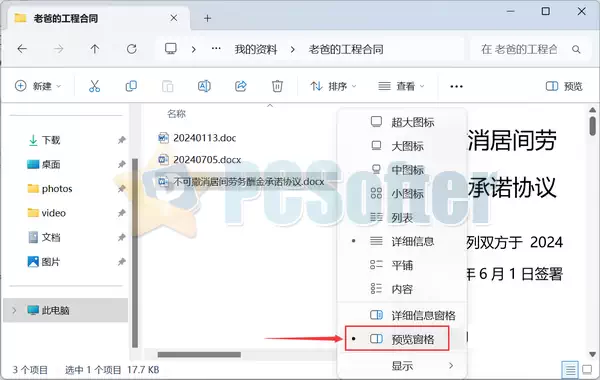Unpin 桌面 with its pin icon
The width and height of the screenshot is (600, 380).
click(121, 165)
